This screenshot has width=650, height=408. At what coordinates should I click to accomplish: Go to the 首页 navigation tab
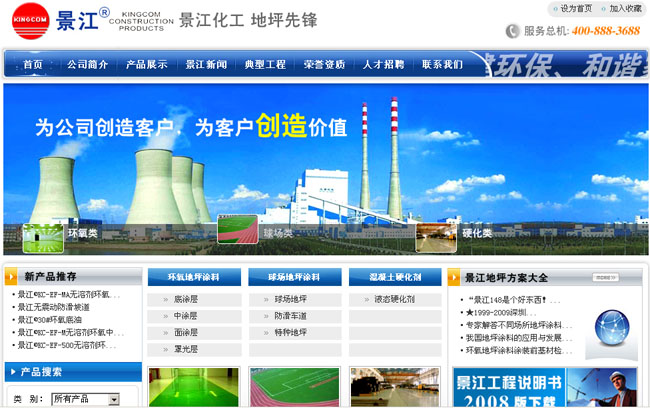(33, 64)
